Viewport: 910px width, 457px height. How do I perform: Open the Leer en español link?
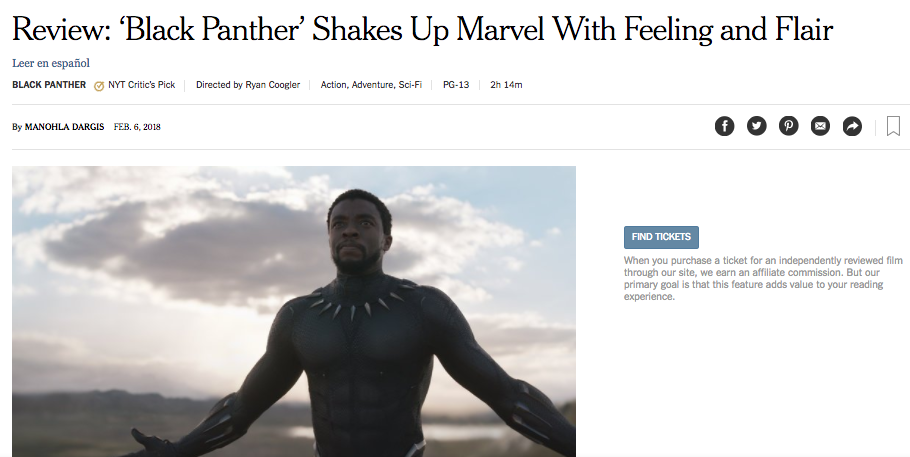[51, 63]
